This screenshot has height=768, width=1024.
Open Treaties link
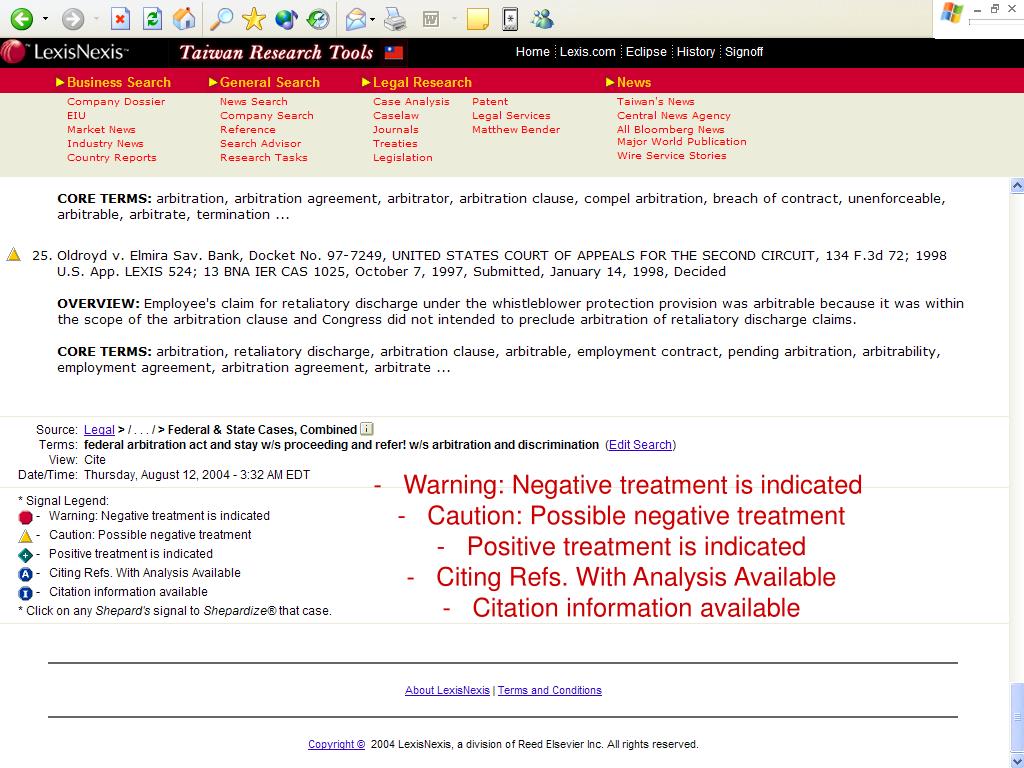(x=395, y=144)
